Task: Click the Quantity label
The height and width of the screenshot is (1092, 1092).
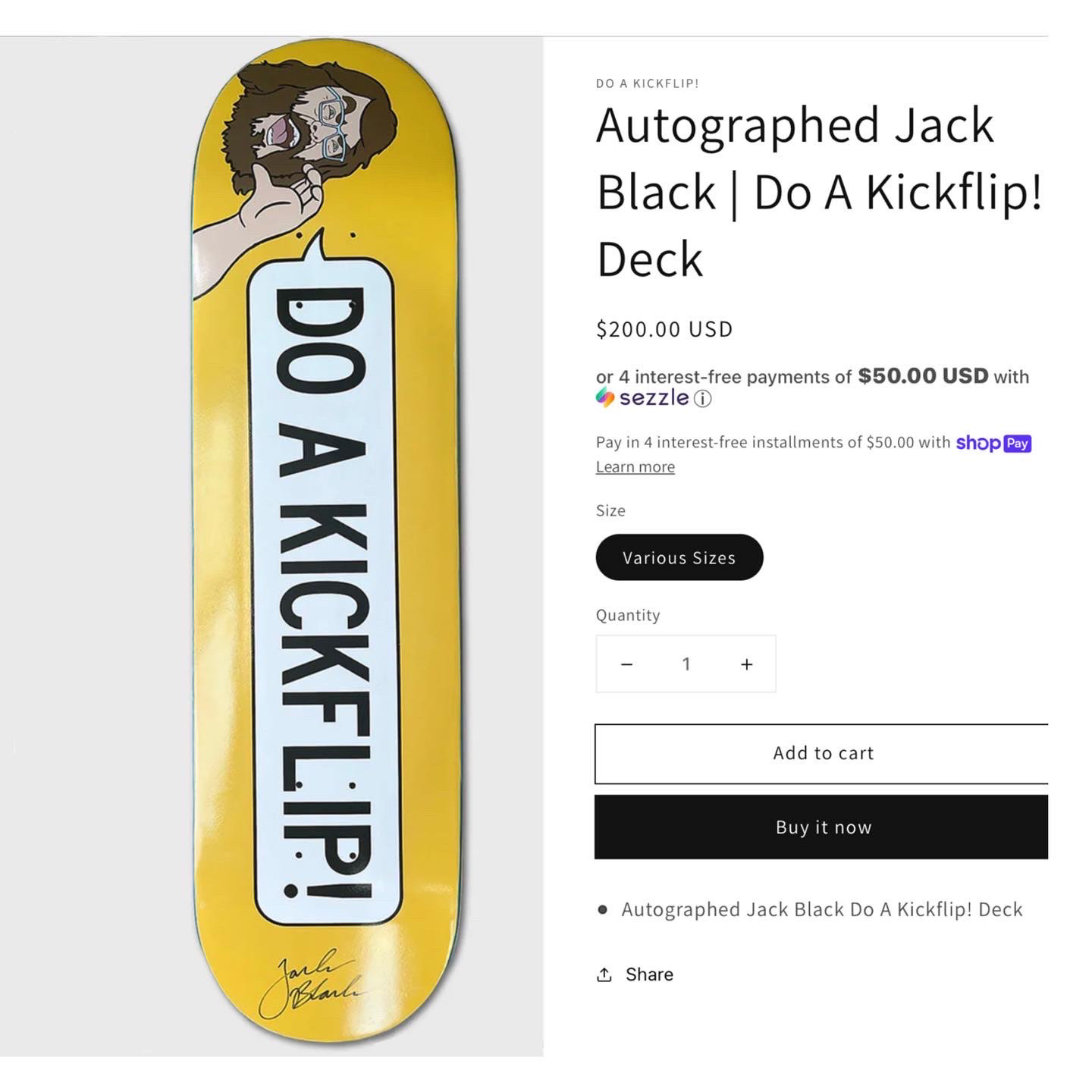Action: click(x=628, y=615)
